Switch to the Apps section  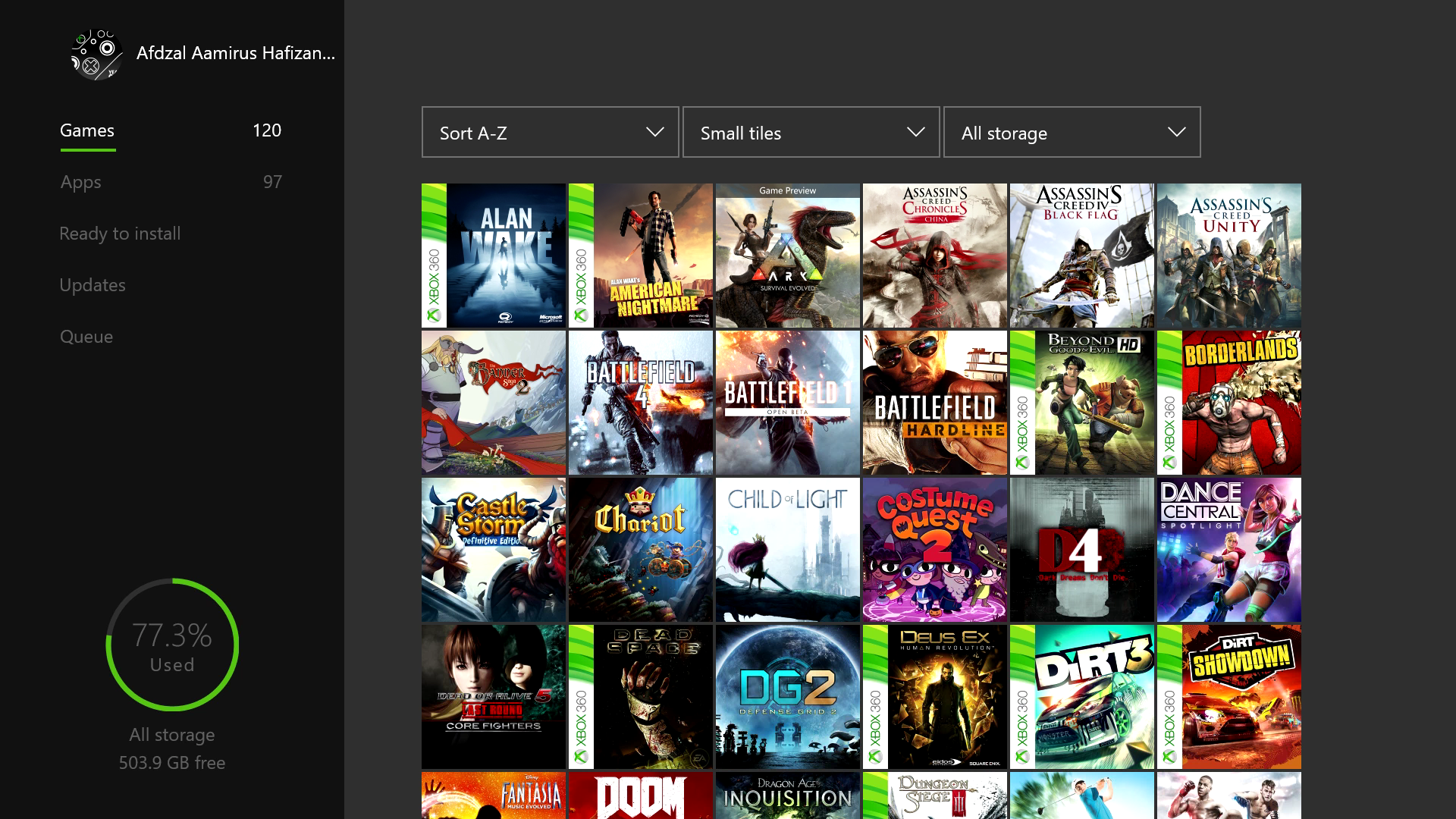coord(80,182)
